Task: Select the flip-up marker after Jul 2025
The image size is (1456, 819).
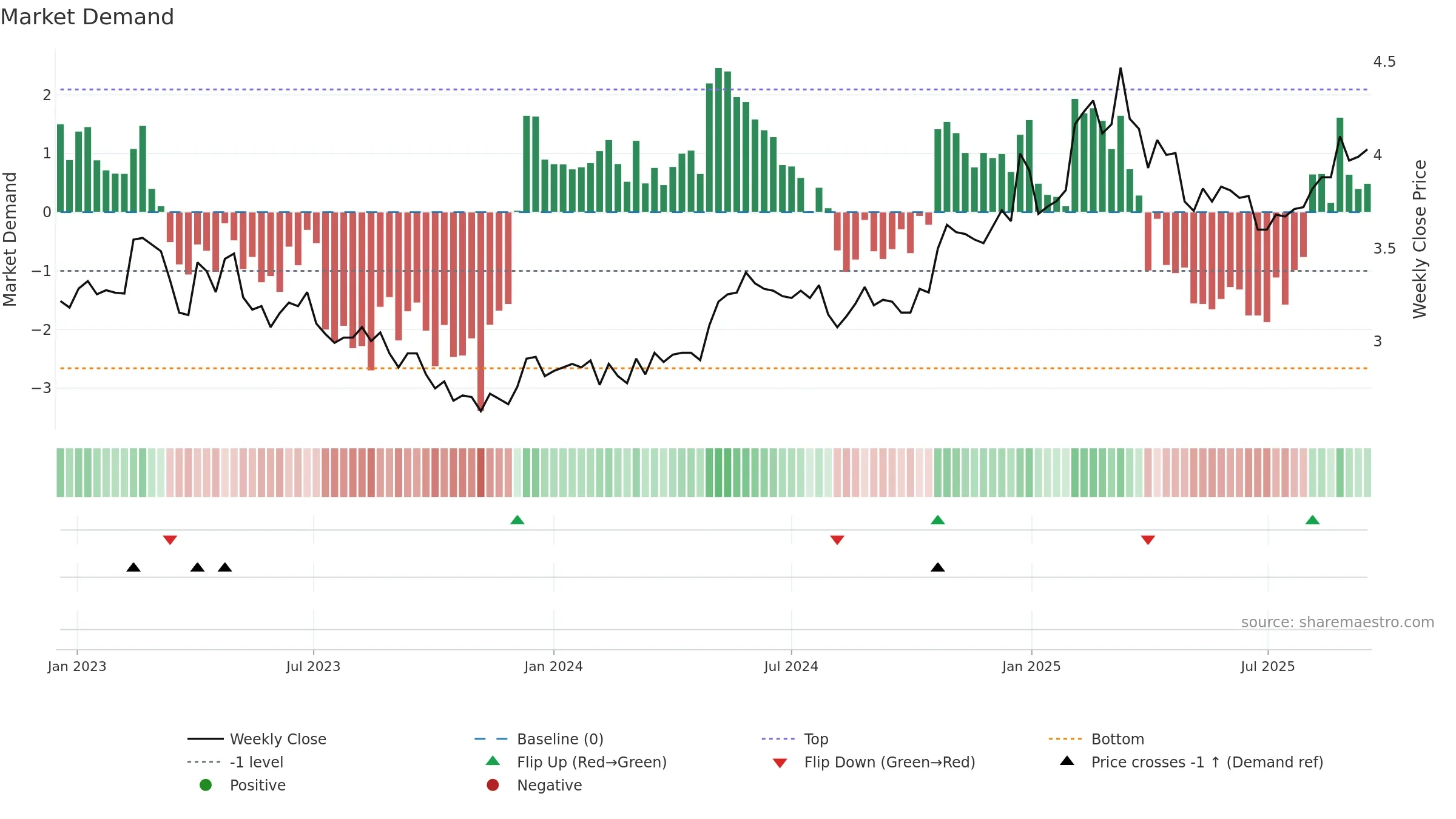Action: coord(1313,520)
